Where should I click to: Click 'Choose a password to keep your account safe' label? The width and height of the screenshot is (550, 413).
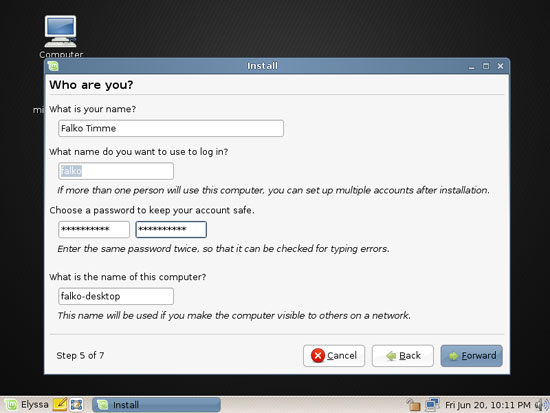pos(152,210)
